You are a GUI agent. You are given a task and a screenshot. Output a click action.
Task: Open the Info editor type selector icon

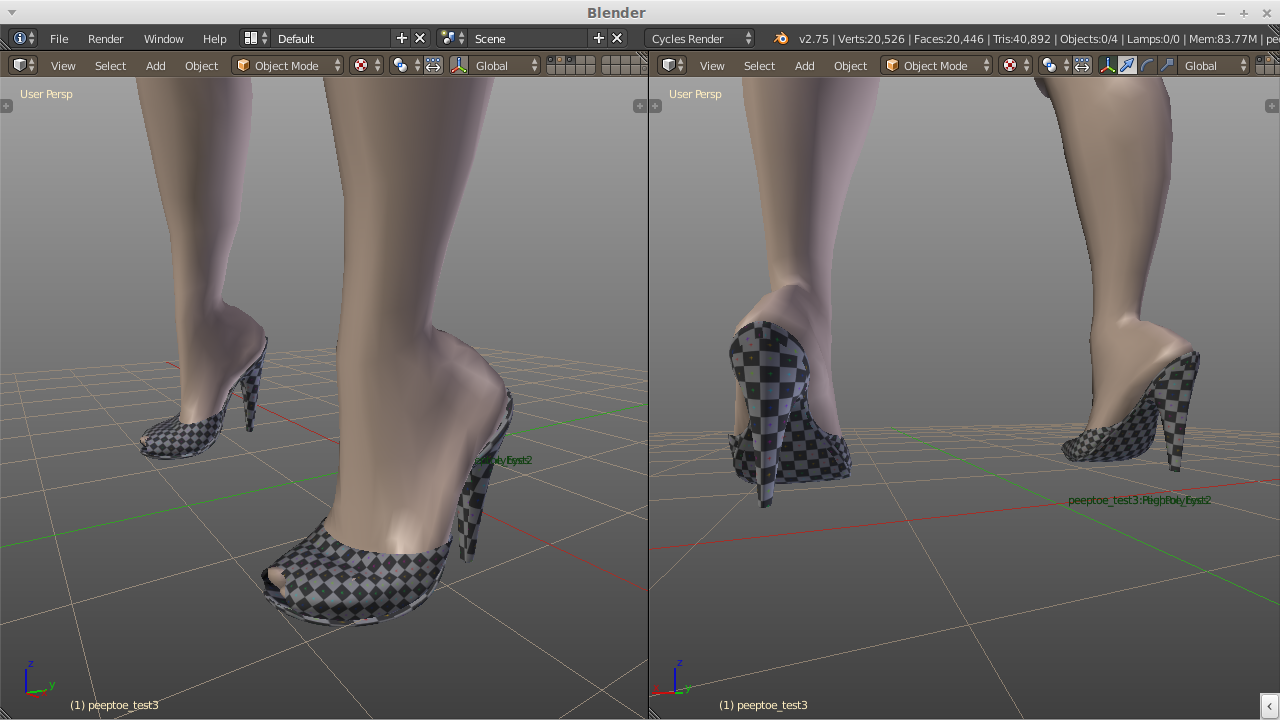tap(23, 38)
